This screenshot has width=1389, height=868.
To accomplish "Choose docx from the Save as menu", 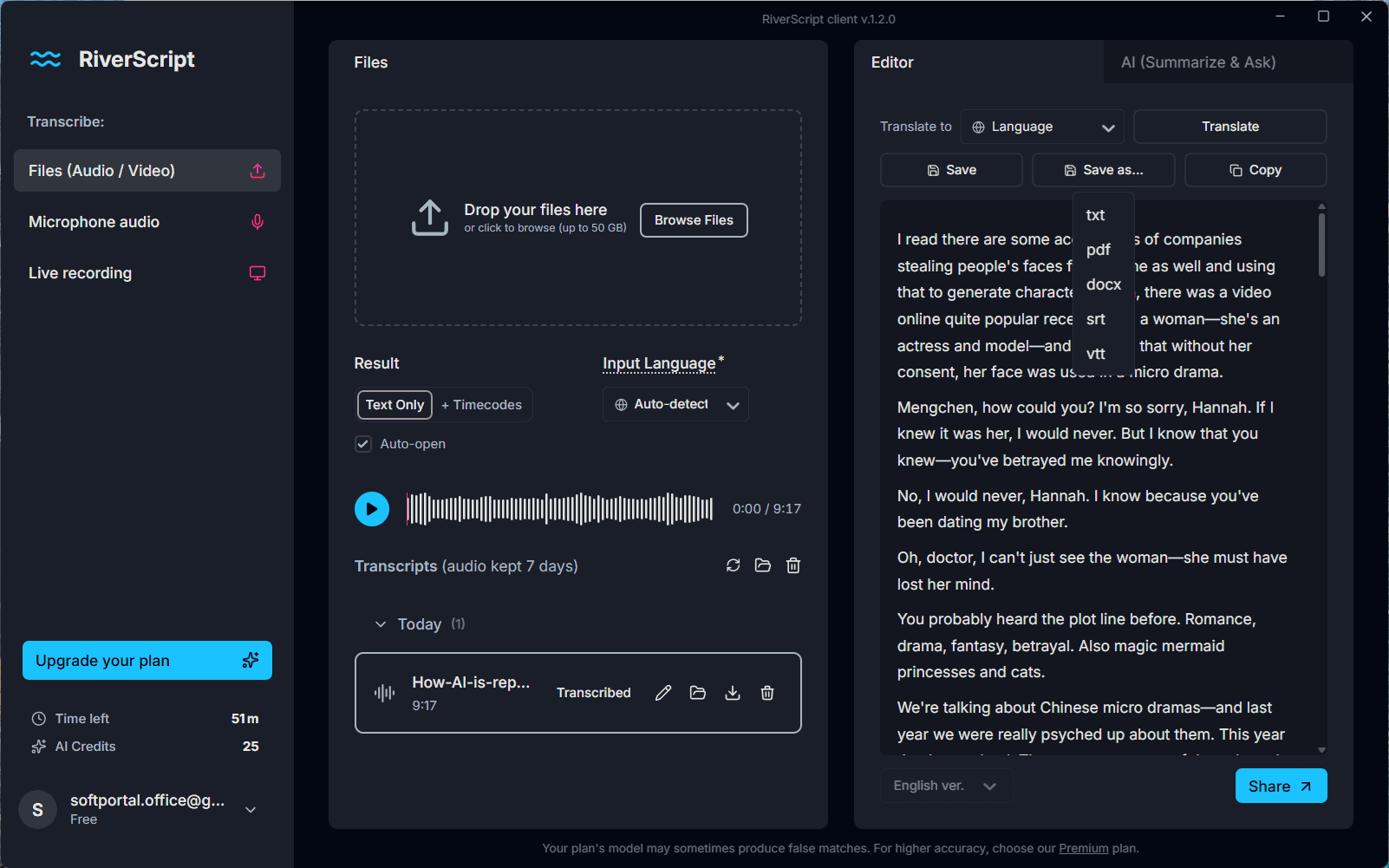I will (1104, 284).
